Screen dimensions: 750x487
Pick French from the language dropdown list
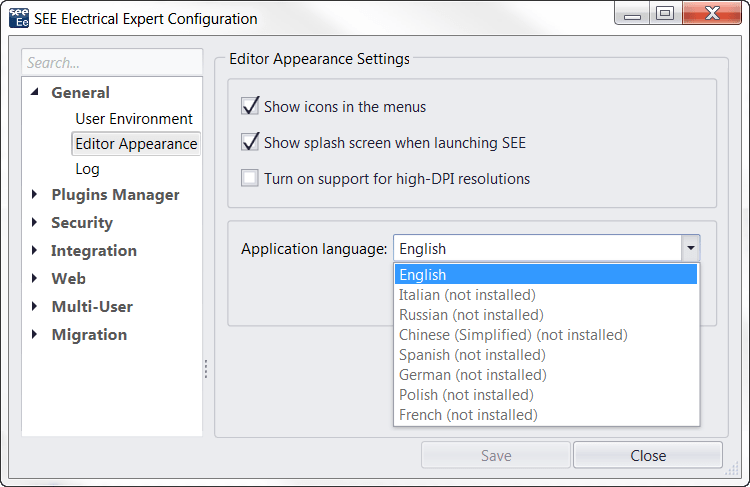click(x=468, y=415)
